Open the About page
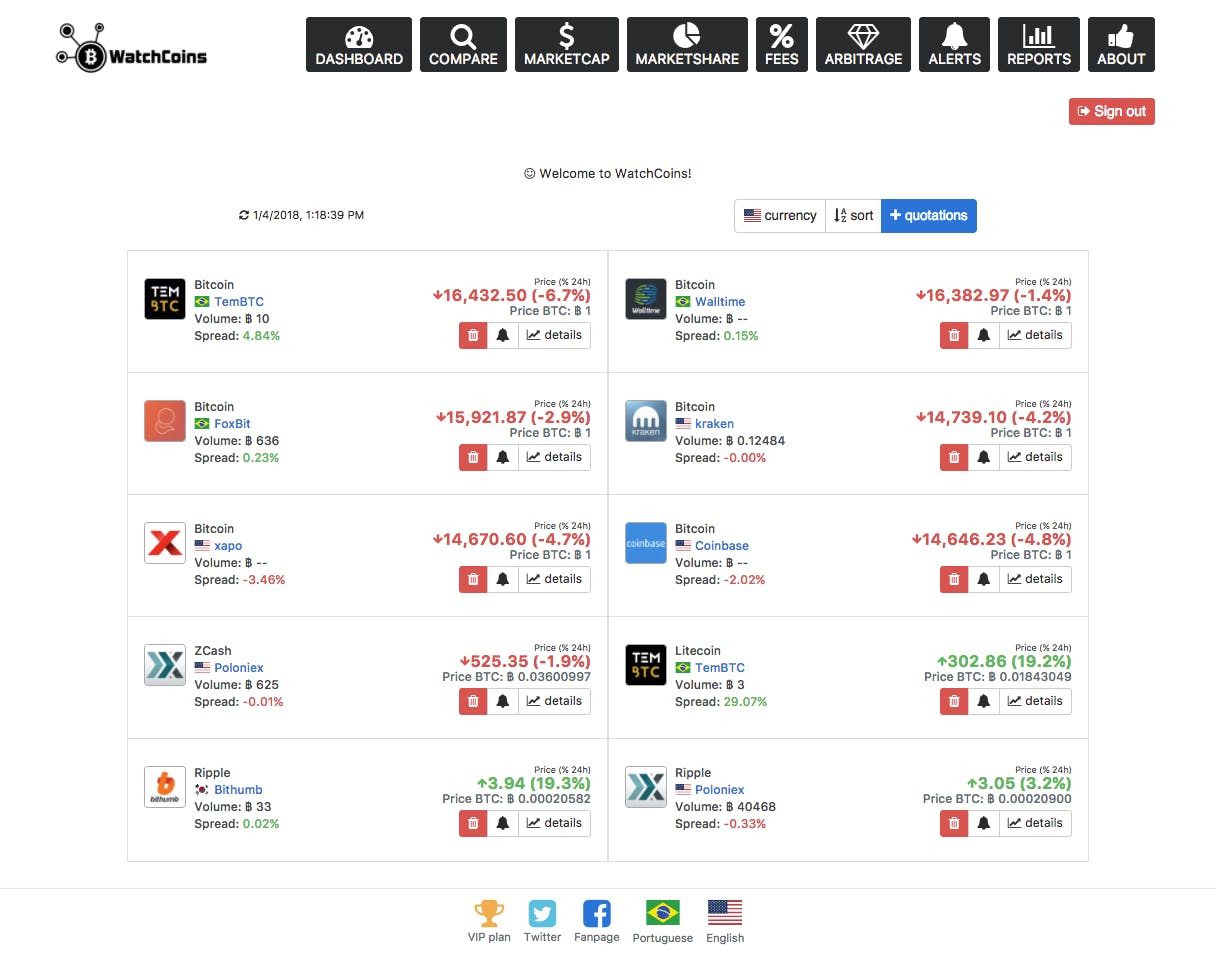 coord(1121,45)
